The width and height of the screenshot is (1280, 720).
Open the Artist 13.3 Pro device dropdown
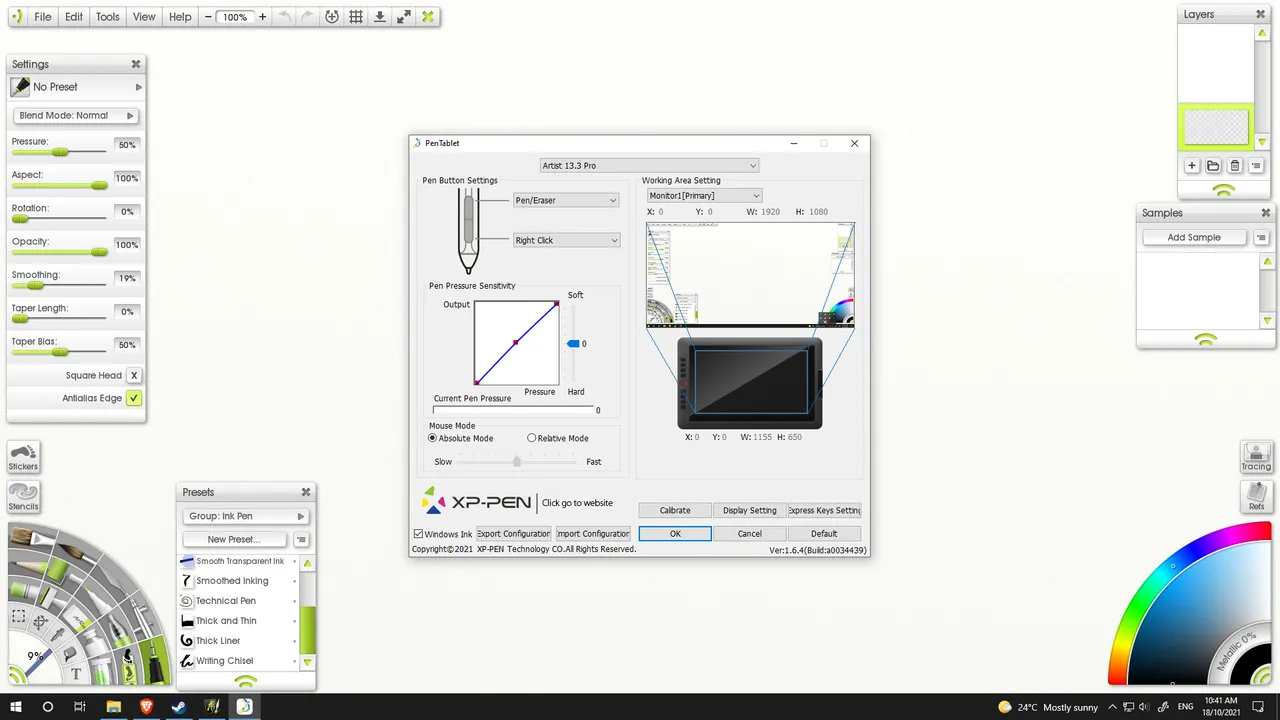[x=648, y=165]
